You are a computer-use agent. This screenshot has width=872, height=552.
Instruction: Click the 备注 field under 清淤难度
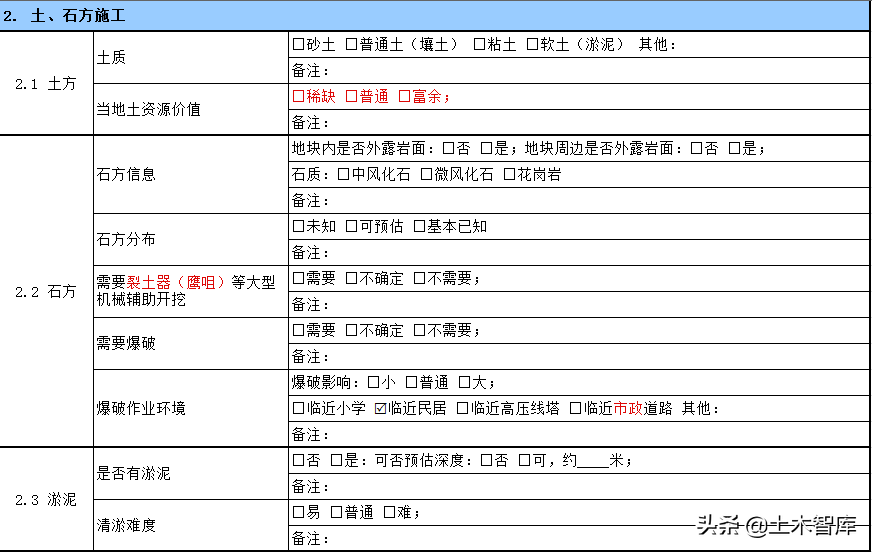pos(579,538)
